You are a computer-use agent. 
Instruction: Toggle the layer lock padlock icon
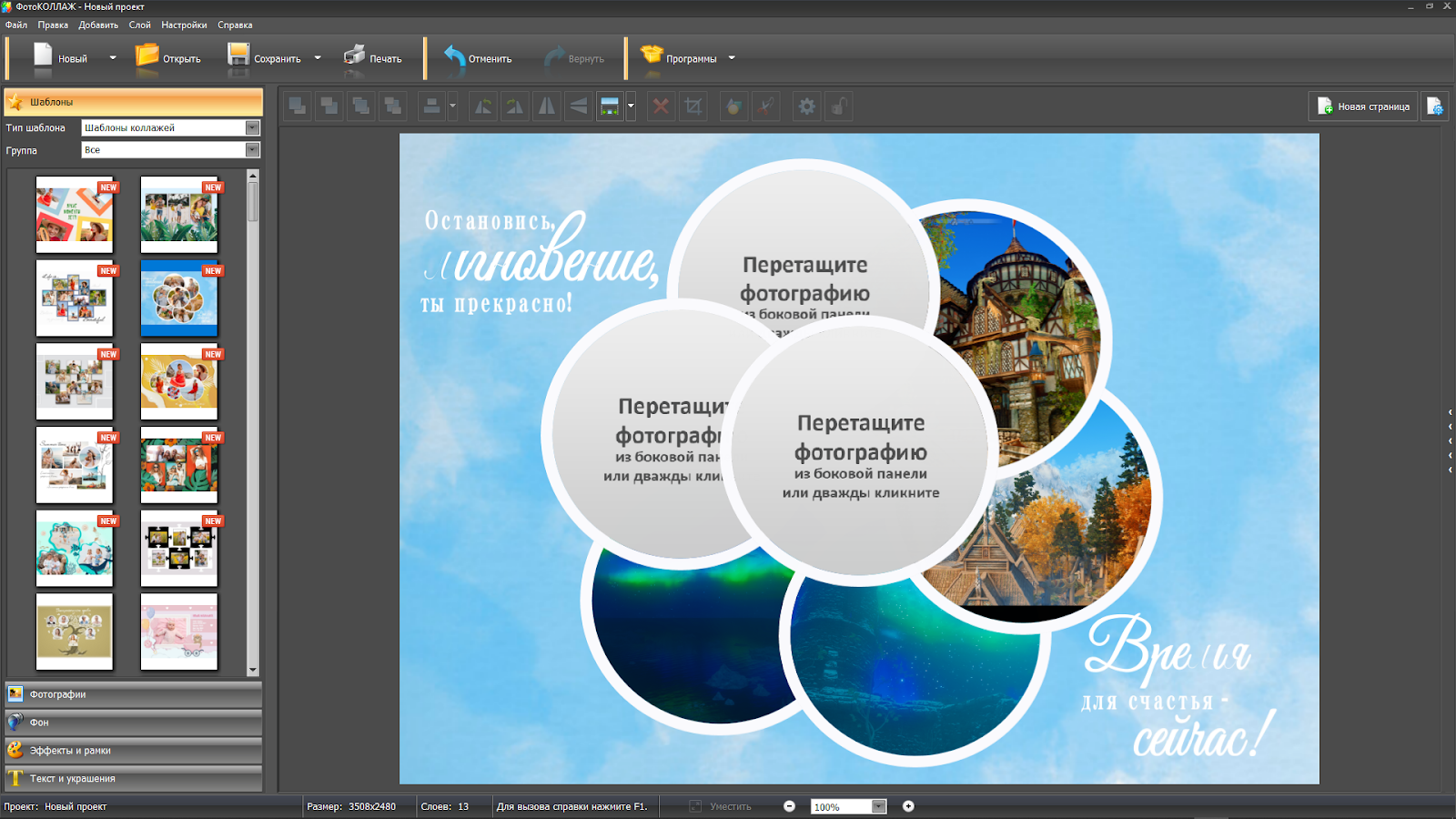pyautogui.click(x=838, y=106)
